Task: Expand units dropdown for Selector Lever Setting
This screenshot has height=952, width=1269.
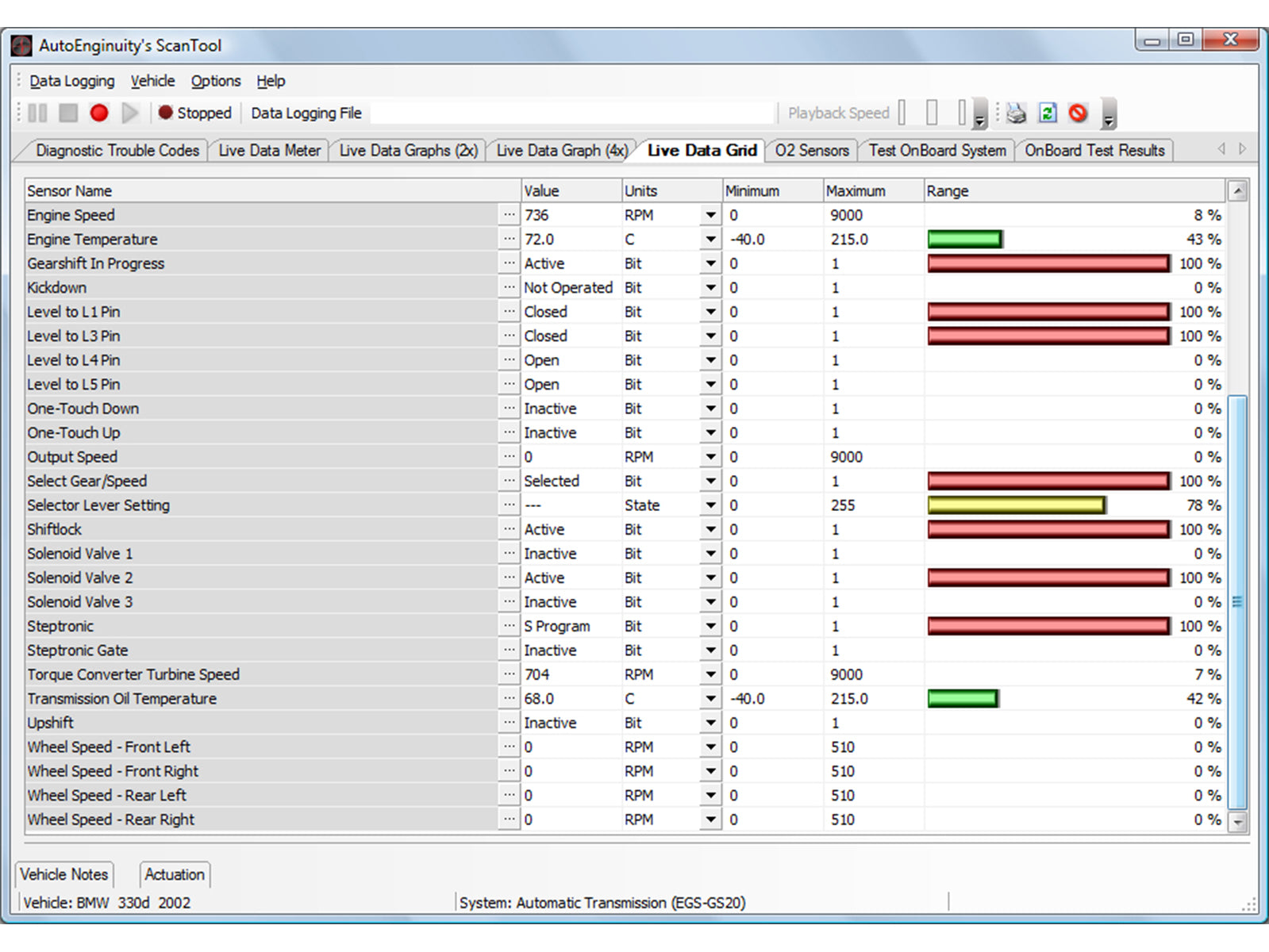Action: (710, 505)
